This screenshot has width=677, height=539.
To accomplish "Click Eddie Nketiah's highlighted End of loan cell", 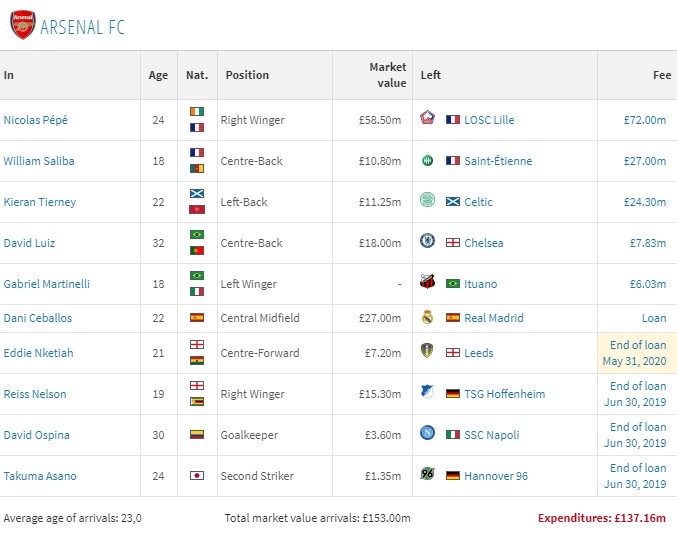I will 637,353.
